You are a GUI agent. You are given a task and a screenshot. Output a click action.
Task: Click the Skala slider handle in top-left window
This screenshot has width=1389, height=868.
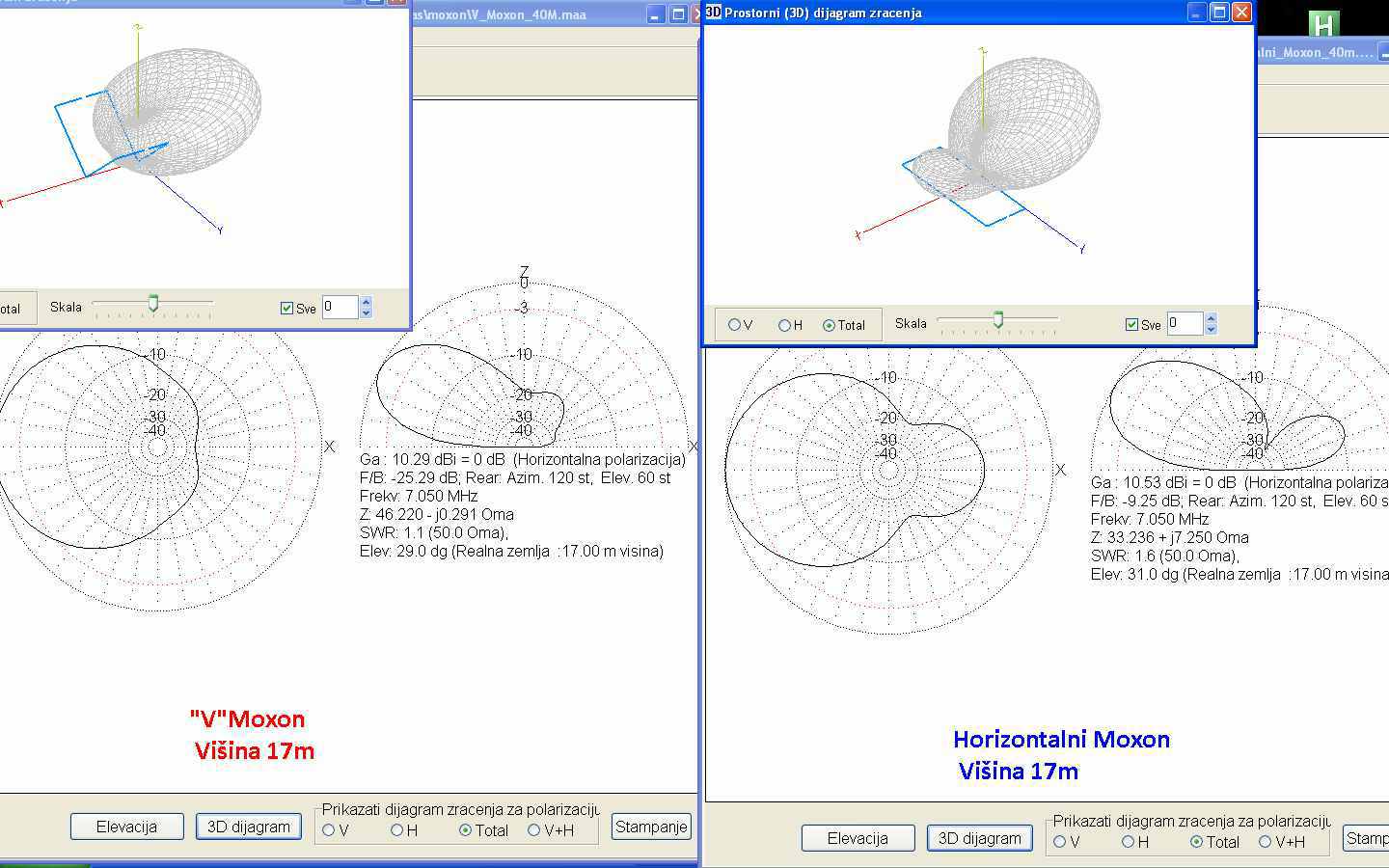click(x=152, y=304)
